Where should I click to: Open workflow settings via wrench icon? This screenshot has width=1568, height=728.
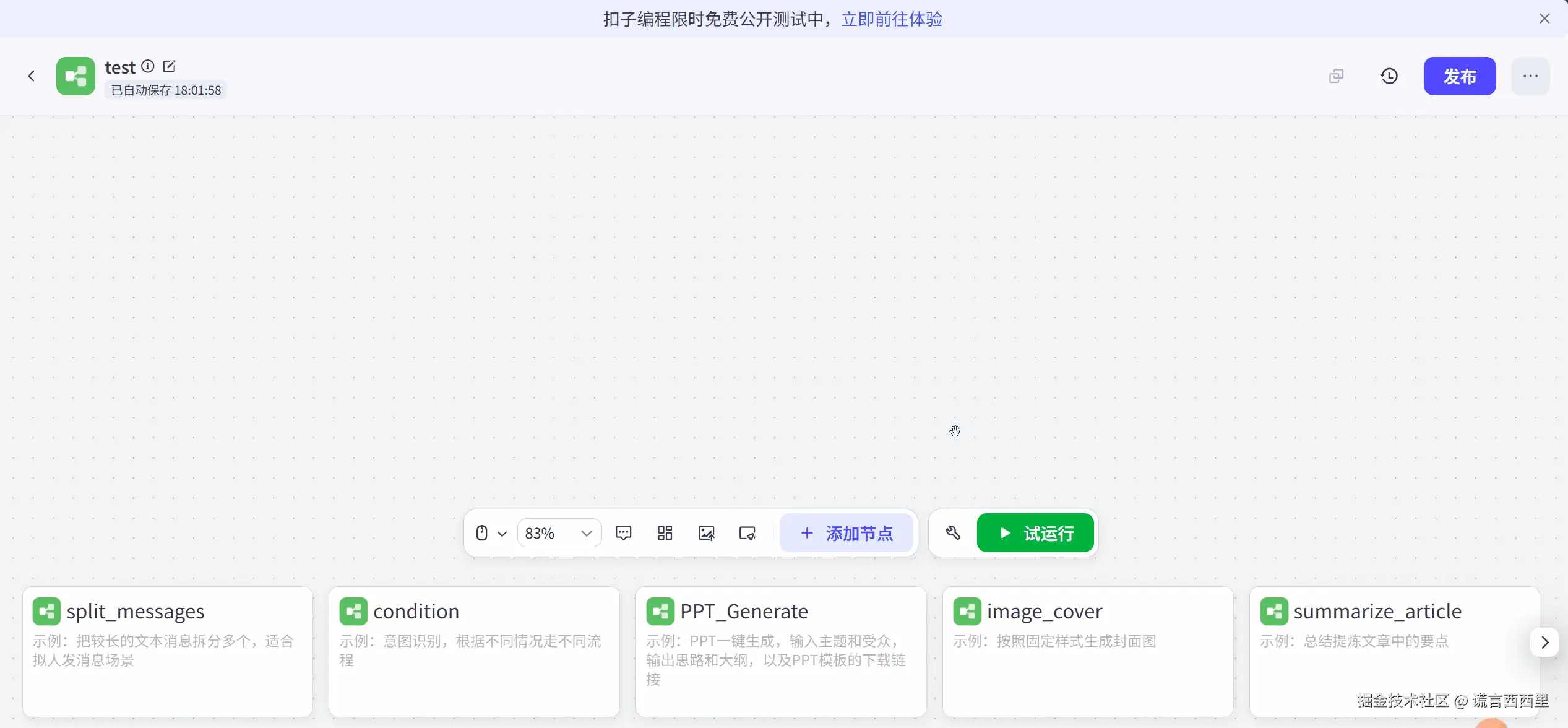tap(952, 532)
